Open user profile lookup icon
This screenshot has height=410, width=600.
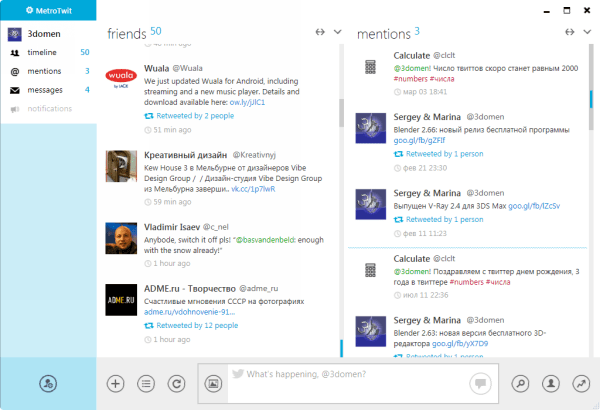coord(551,384)
